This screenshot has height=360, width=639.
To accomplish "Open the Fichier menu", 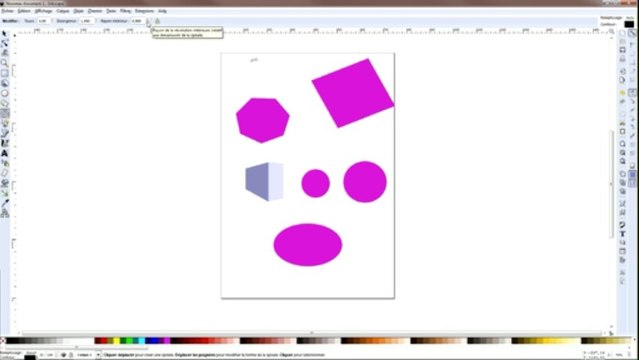I will pyautogui.click(x=8, y=11).
